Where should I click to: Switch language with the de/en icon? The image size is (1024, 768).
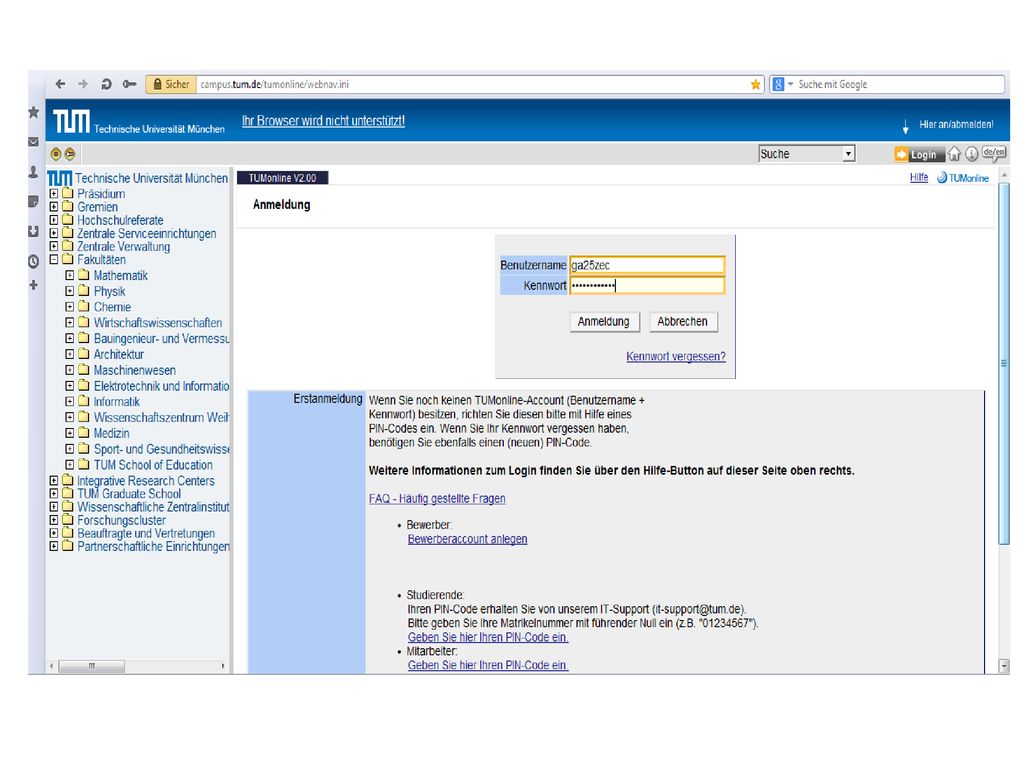993,153
